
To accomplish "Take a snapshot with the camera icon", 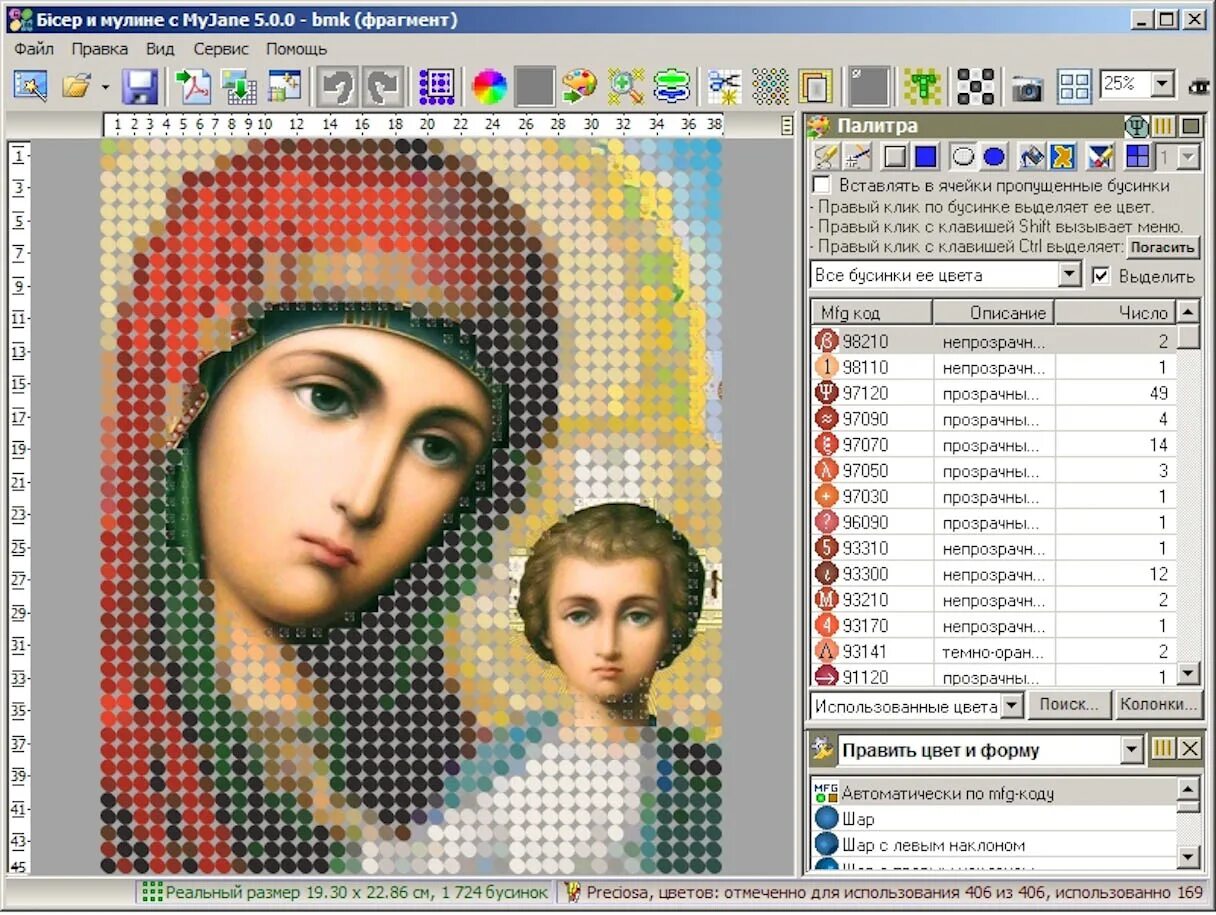I will click(1027, 88).
